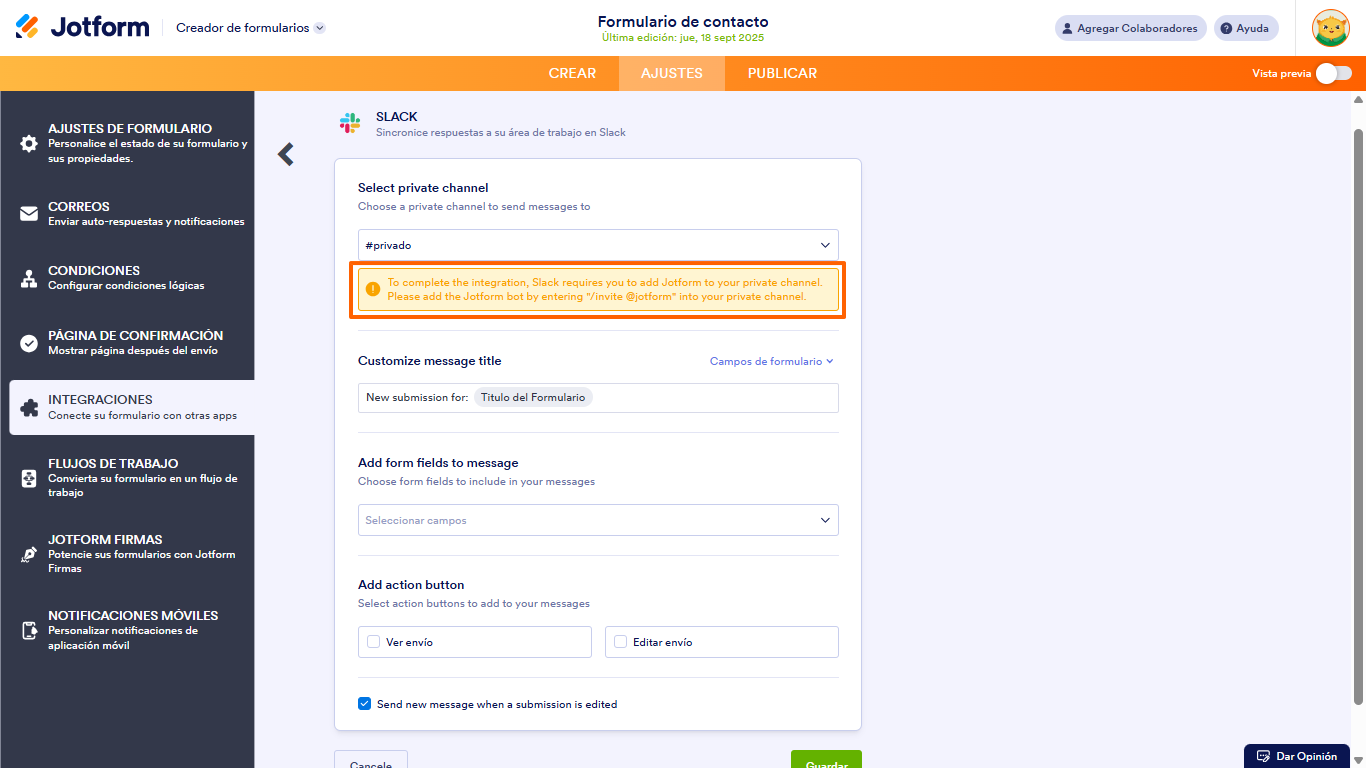Open the #privado private channel dropdown

pyautogui.click(x=598, y=244)
